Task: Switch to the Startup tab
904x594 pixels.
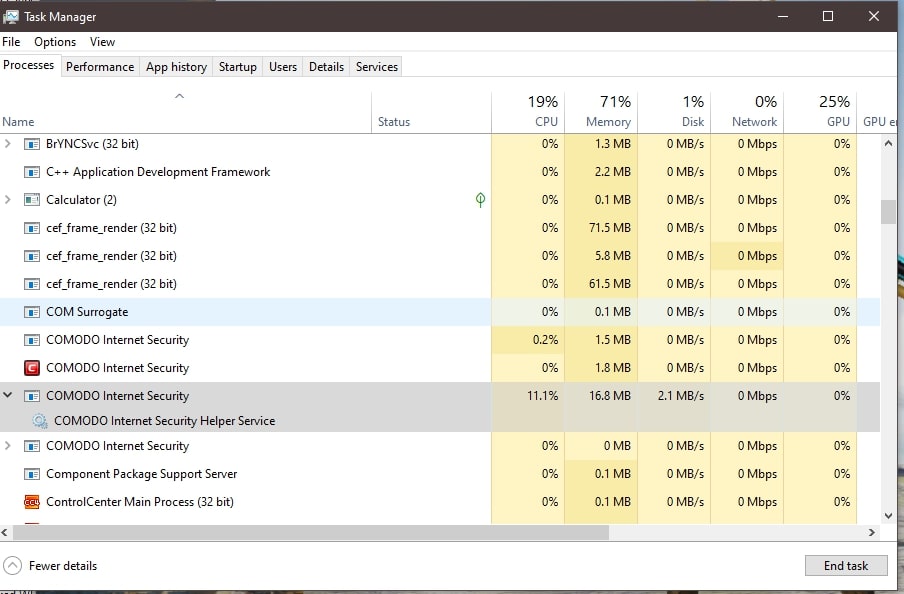Action: pyautogui.click(x=238, y=67)
